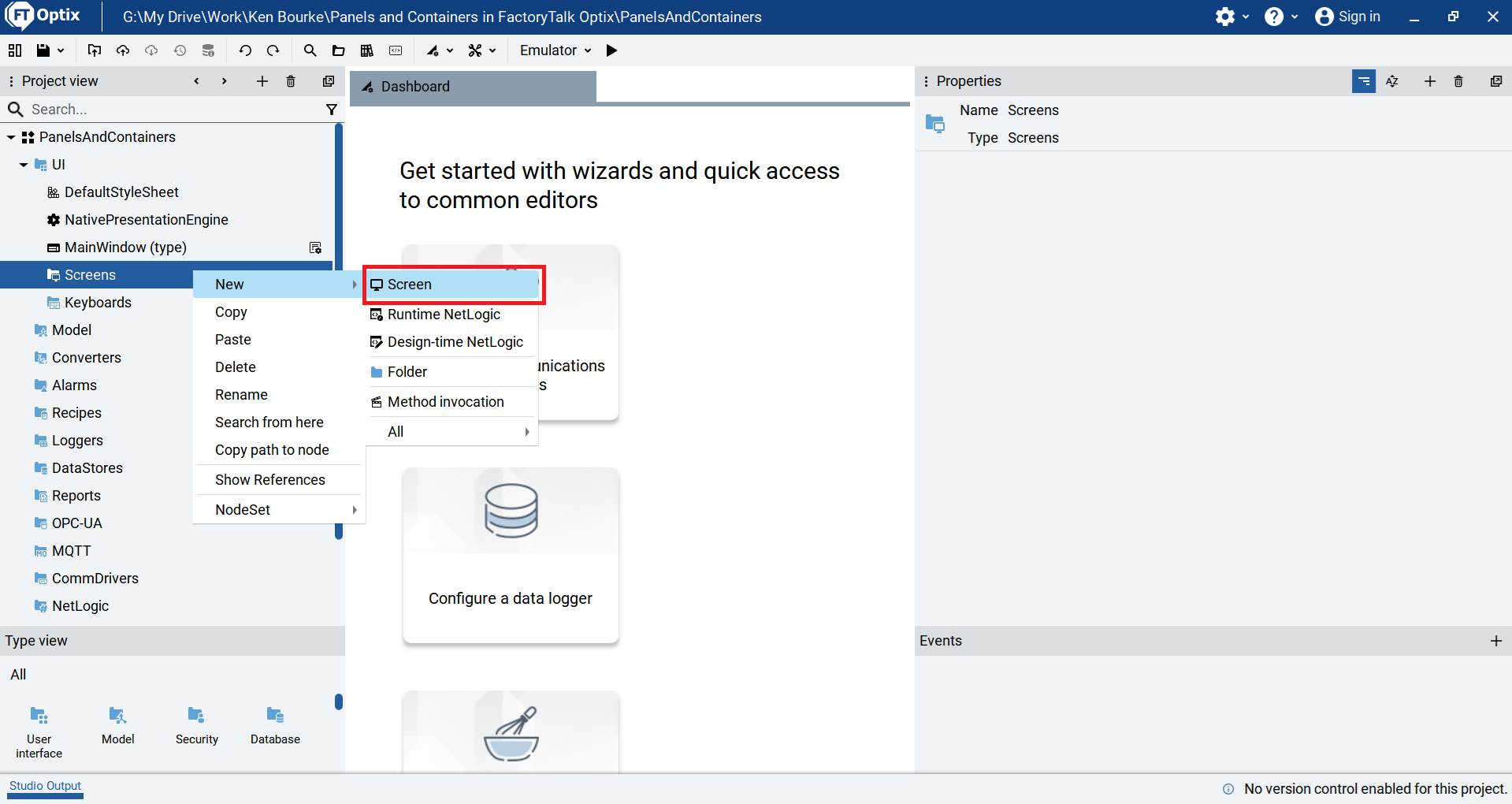
Task: Select Security type category
Action: [197, 726]
